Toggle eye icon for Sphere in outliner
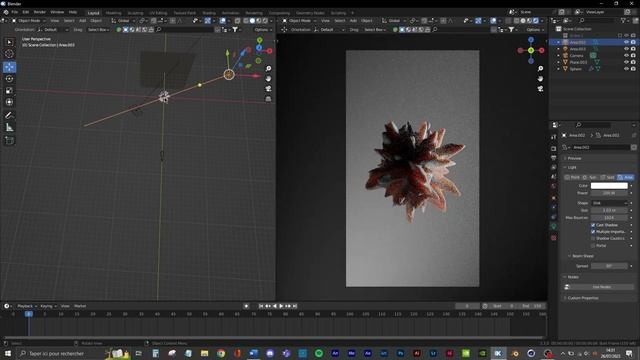 click(x=626, y=69)
